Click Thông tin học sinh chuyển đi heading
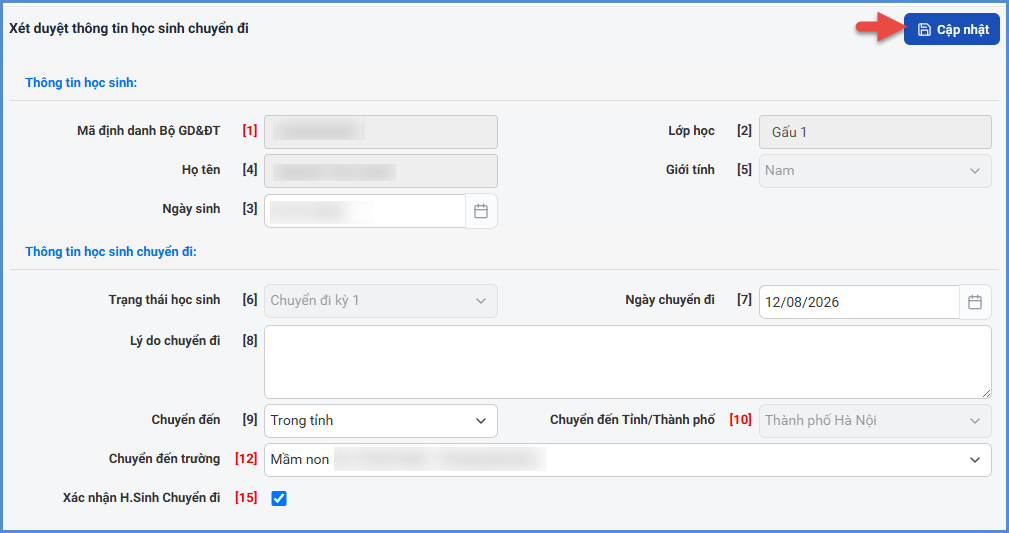Image resolution: width=1009 pixels, height=533 pixels. (111, 252)
